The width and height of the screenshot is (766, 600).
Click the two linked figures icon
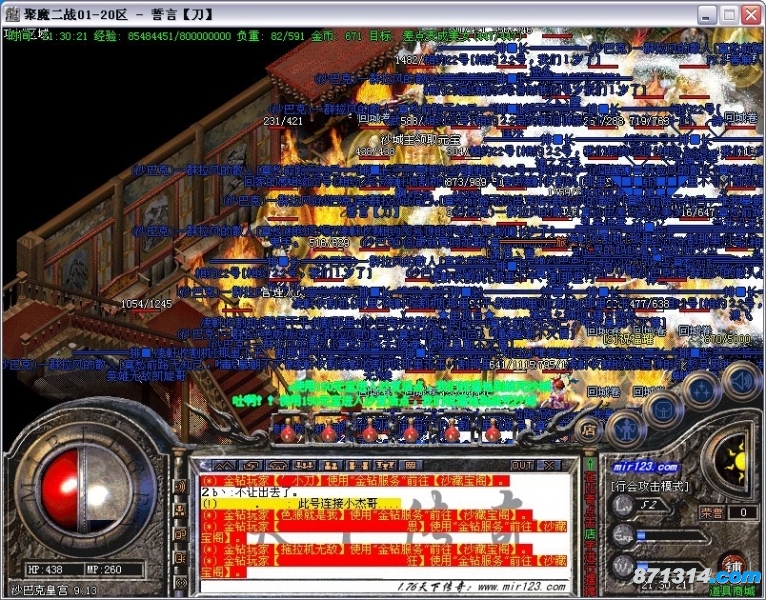(x=359, y=465)
